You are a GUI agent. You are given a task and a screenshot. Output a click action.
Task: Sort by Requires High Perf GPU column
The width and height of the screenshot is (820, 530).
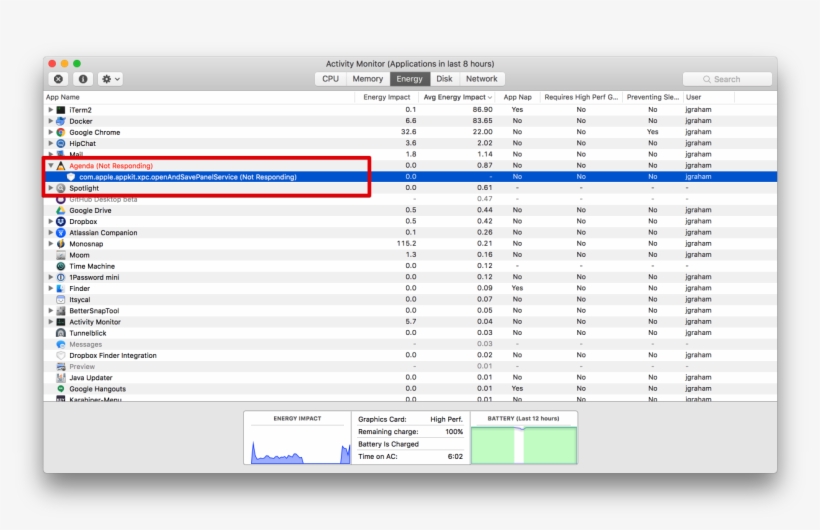(581, 97)
